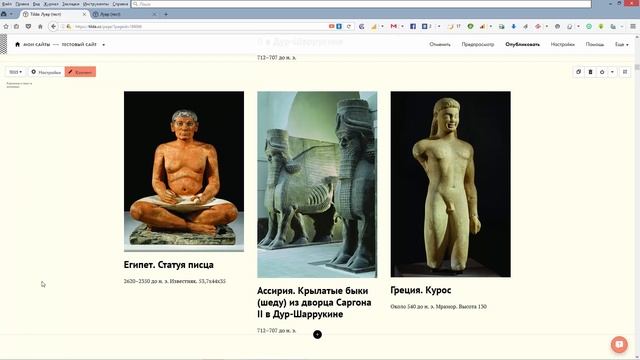Click the bar chart extension icon
Viewport: 640px width, 360px height.
click(482, 27)
